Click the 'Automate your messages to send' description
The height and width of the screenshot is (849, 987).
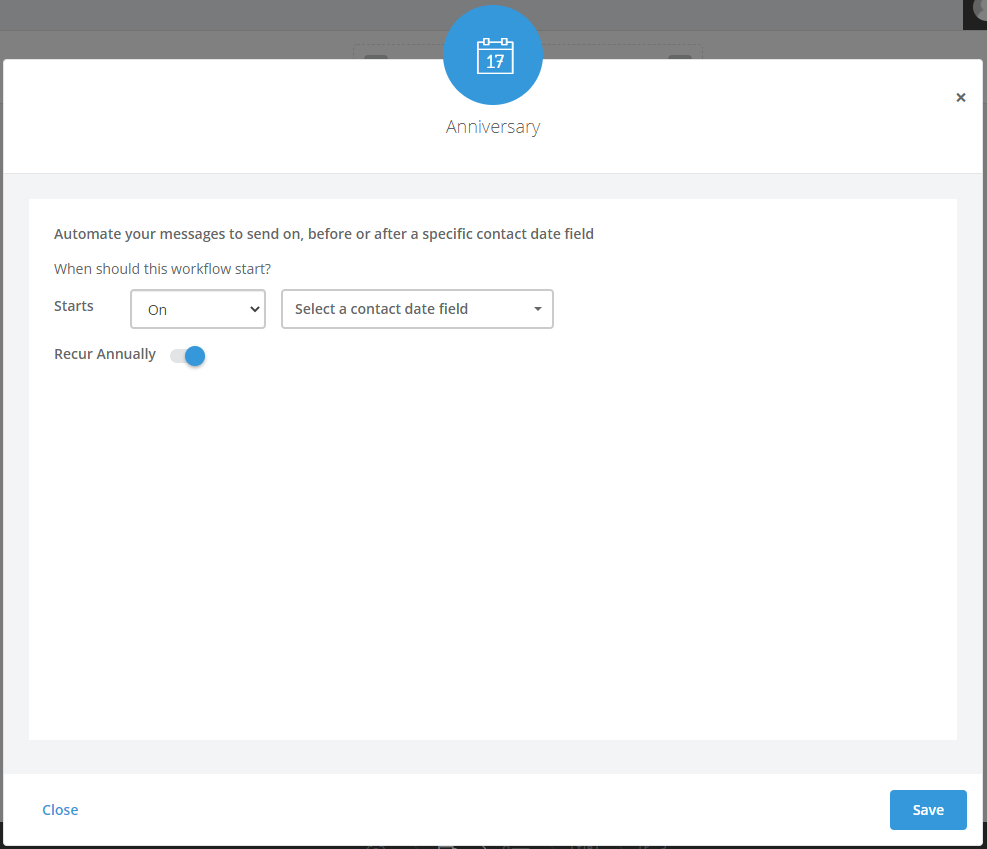pos(324,234)
